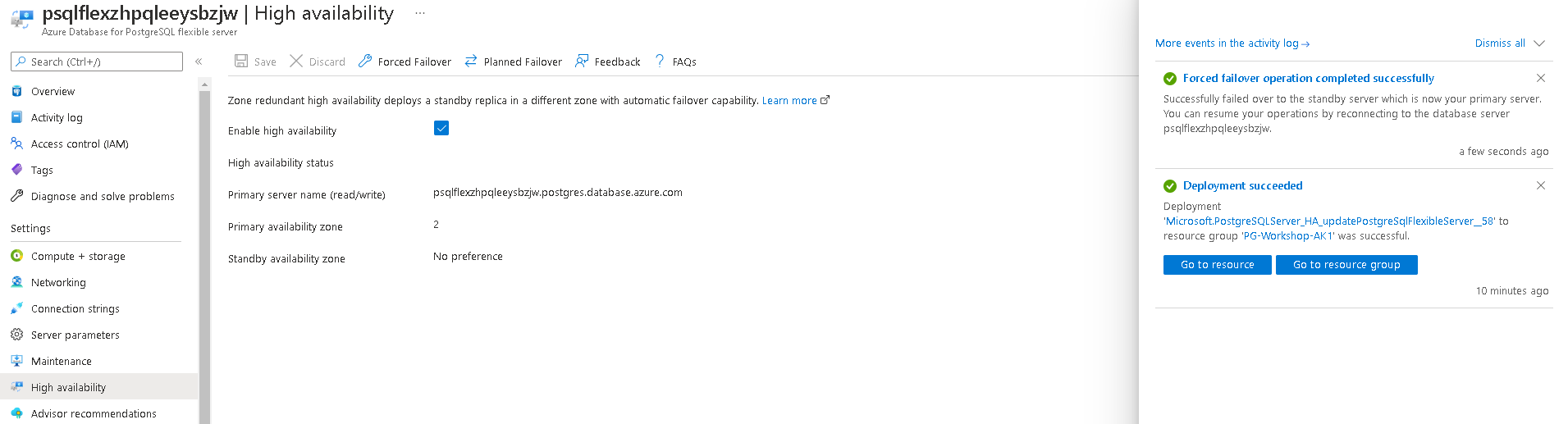Open Connection strings menu item
The height and width of the screenshot is (424, 1568).
[75, 308]
